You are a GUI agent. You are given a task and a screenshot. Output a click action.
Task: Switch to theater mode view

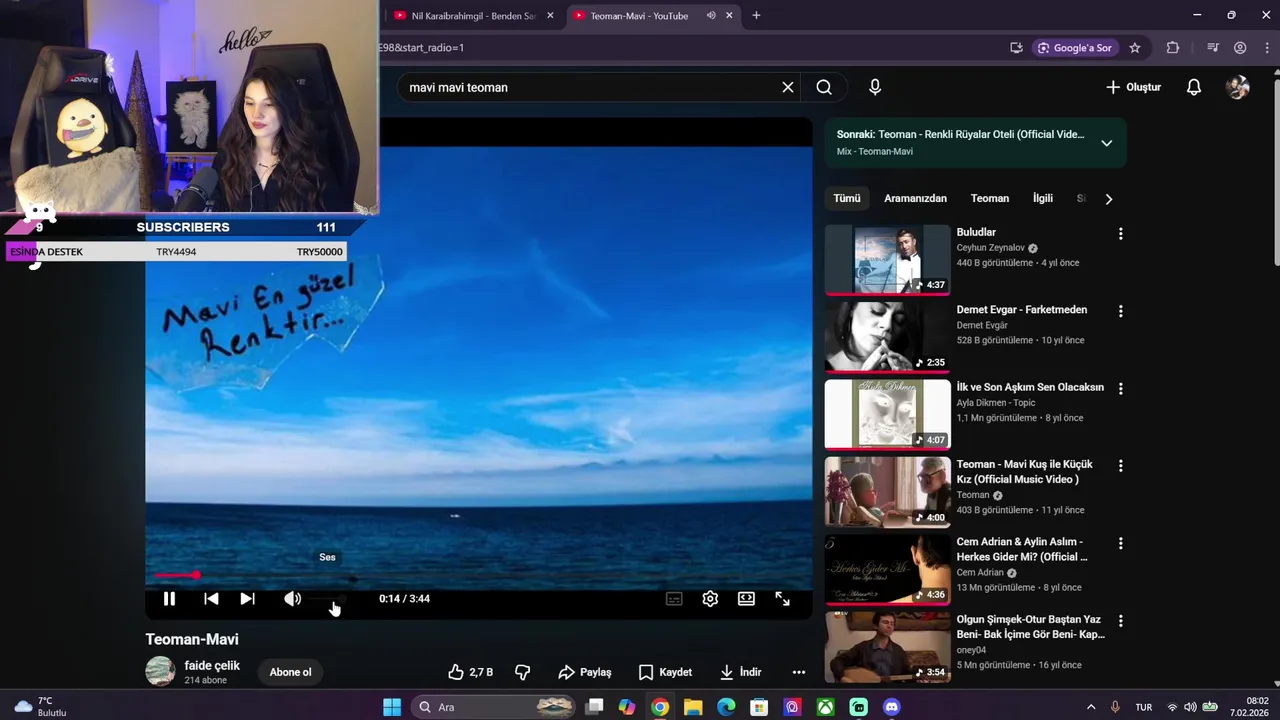coord(746,599)
